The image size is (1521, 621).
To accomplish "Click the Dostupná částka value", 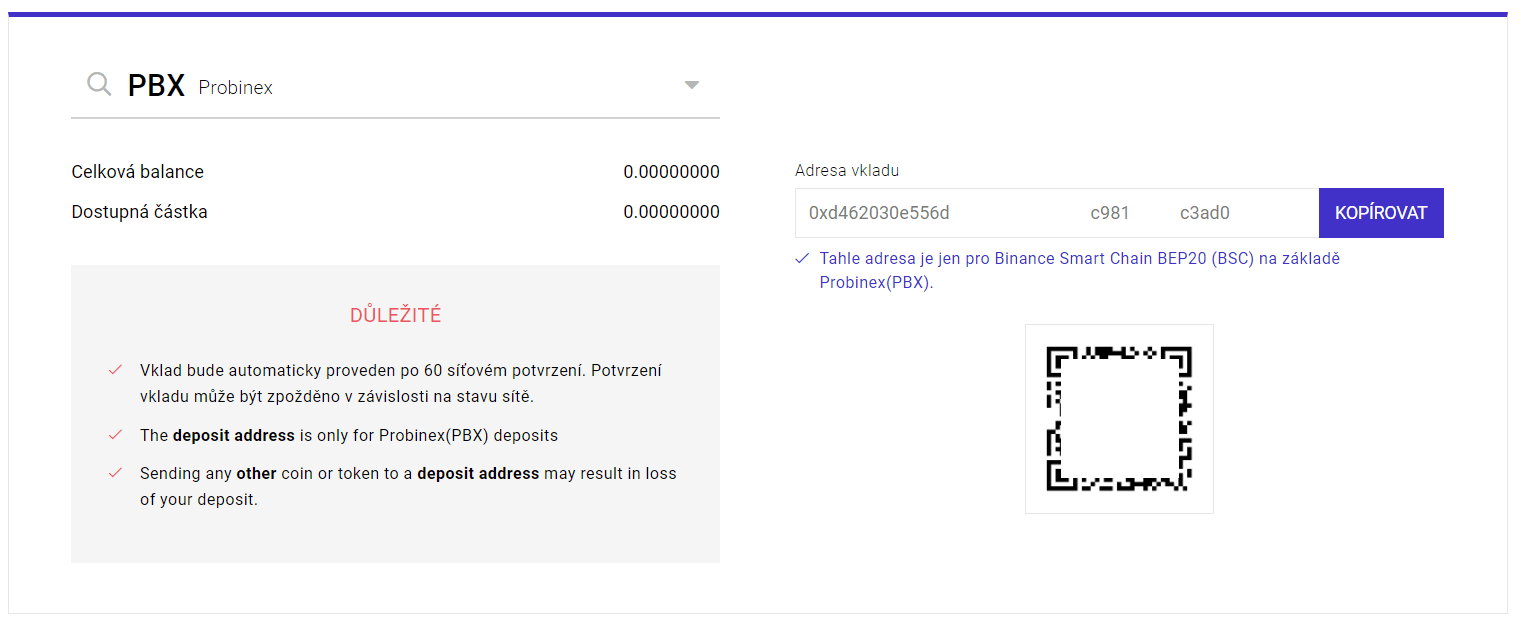I will (671, 212).
